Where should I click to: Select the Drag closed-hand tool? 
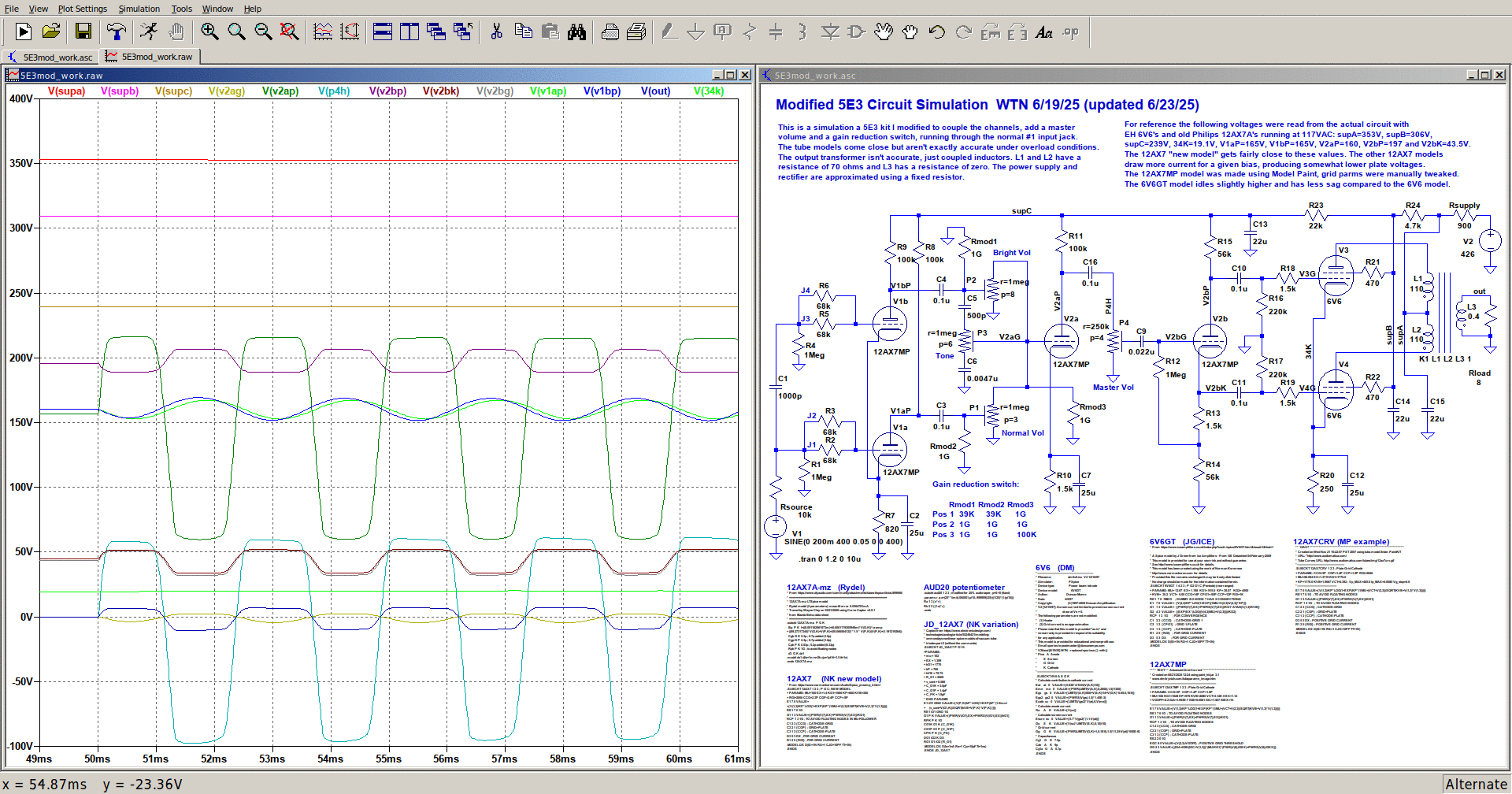(910, 32)
